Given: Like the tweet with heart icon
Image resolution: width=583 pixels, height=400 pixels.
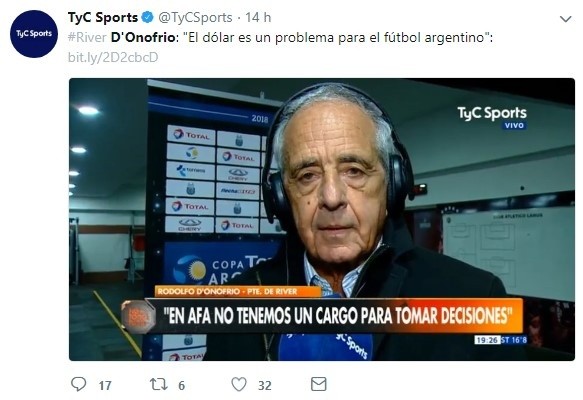Looking at the screenshot, I should (x=239, y=384).
